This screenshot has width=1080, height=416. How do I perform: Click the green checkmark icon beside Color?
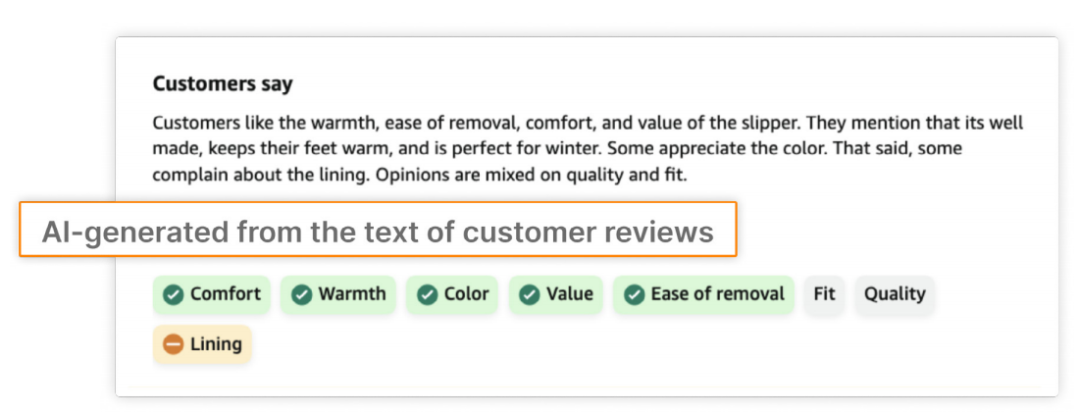coord(427,295)
